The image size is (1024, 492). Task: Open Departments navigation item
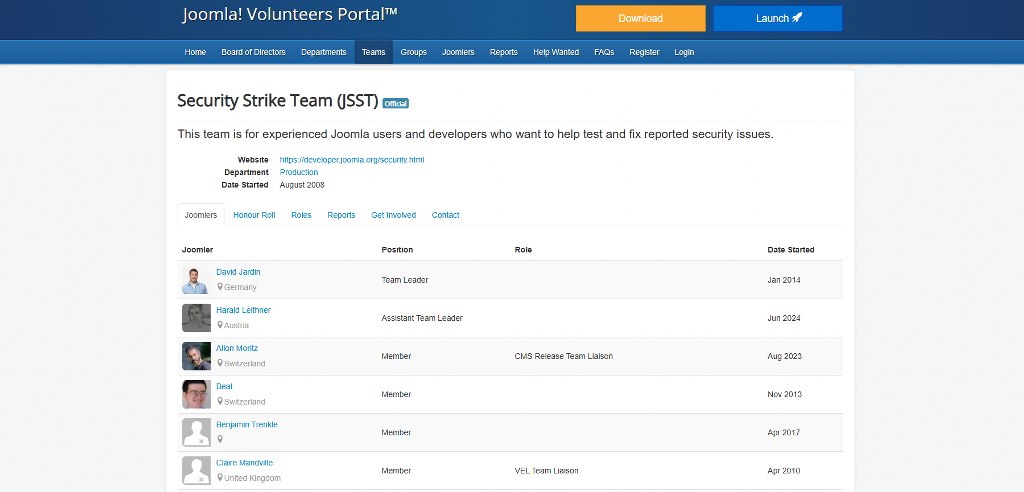[x=324, y=52]
